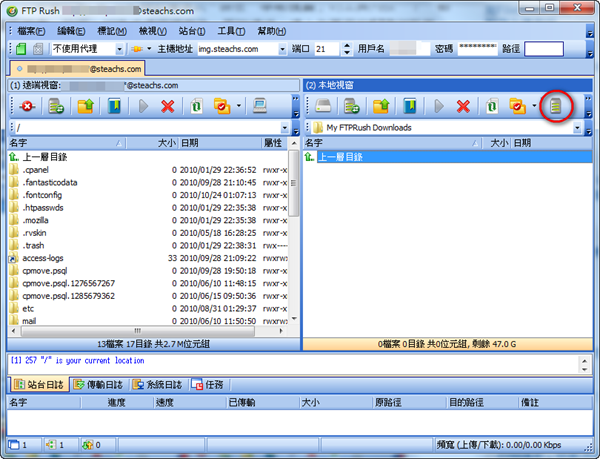Click the 端口 port spinner arrows
The height and width of the screenshot is (459, 600).
pos(347,49)
